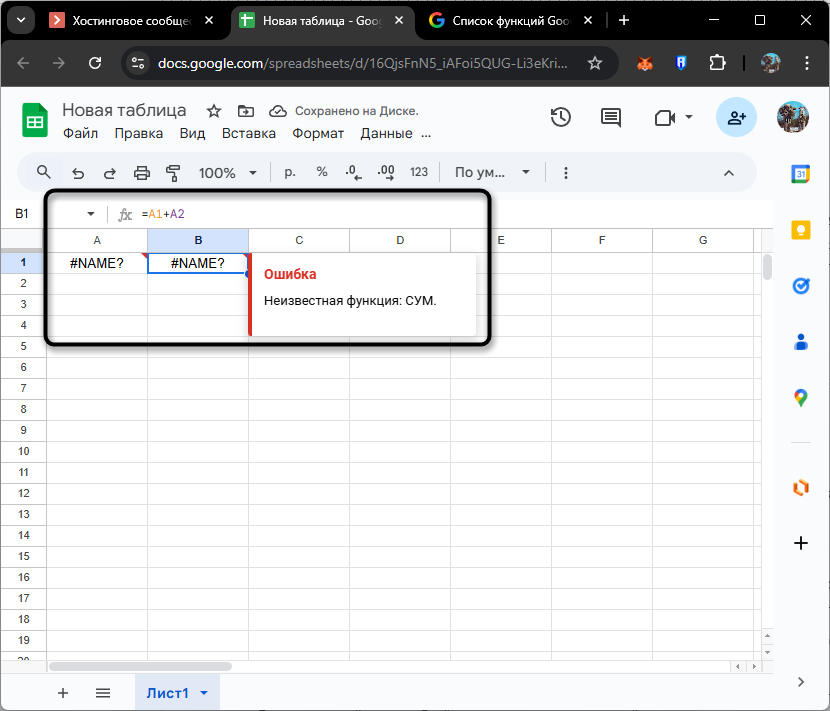Click the cloud saved status icon
Image resolution: width=830 pixels, height=711 pixels.
point(278,111)
